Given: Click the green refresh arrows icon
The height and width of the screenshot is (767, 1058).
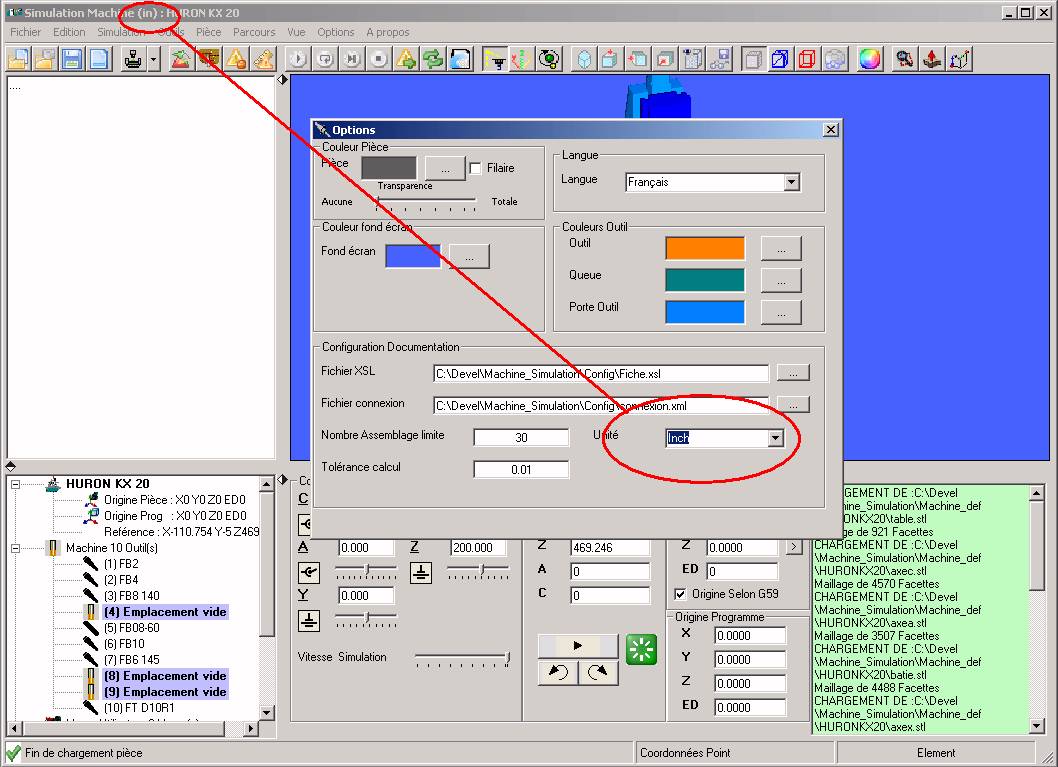Looking at the screenshot, I should 433,59.
